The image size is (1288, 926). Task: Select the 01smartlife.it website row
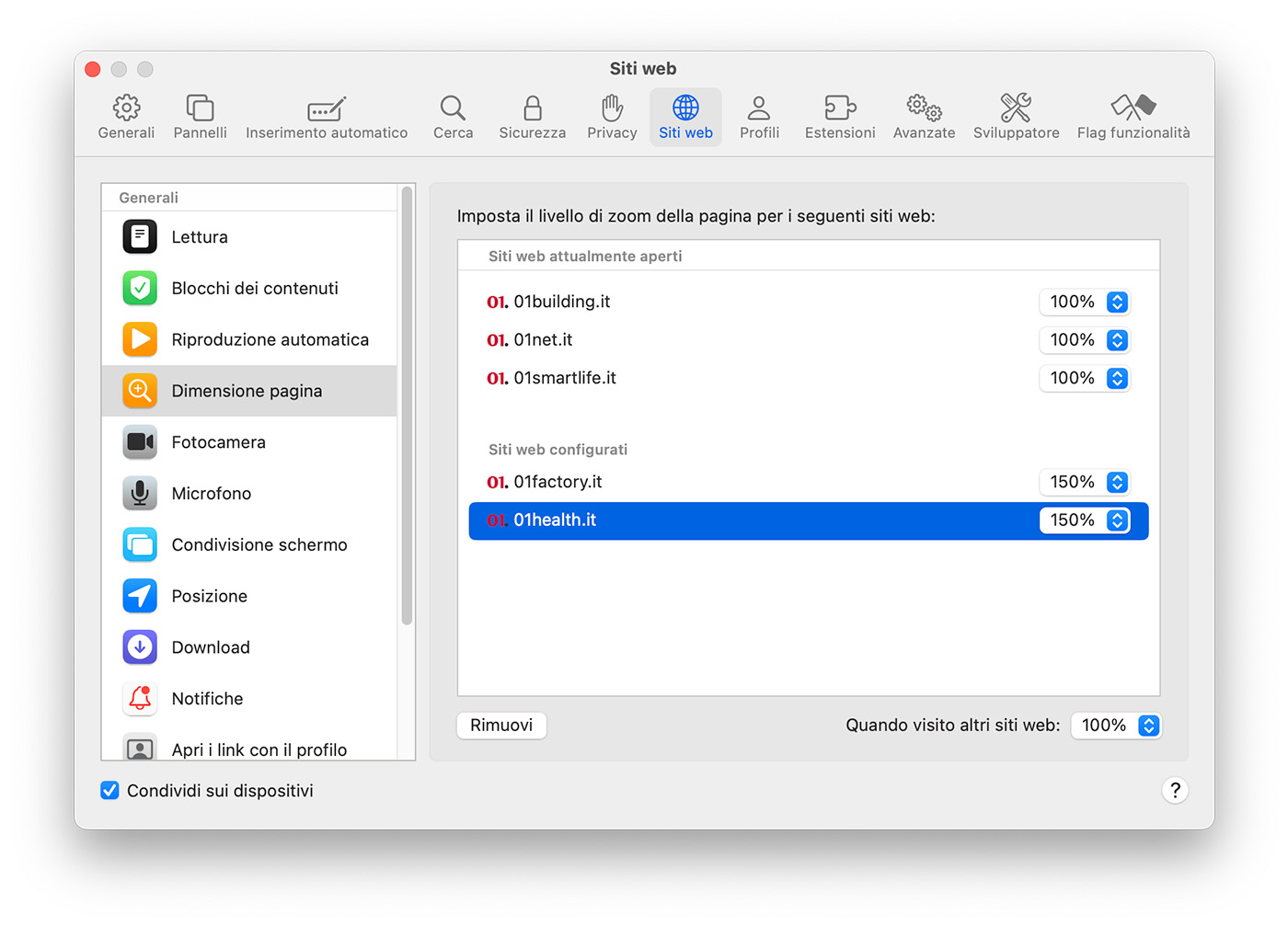[x=736, y=378]
